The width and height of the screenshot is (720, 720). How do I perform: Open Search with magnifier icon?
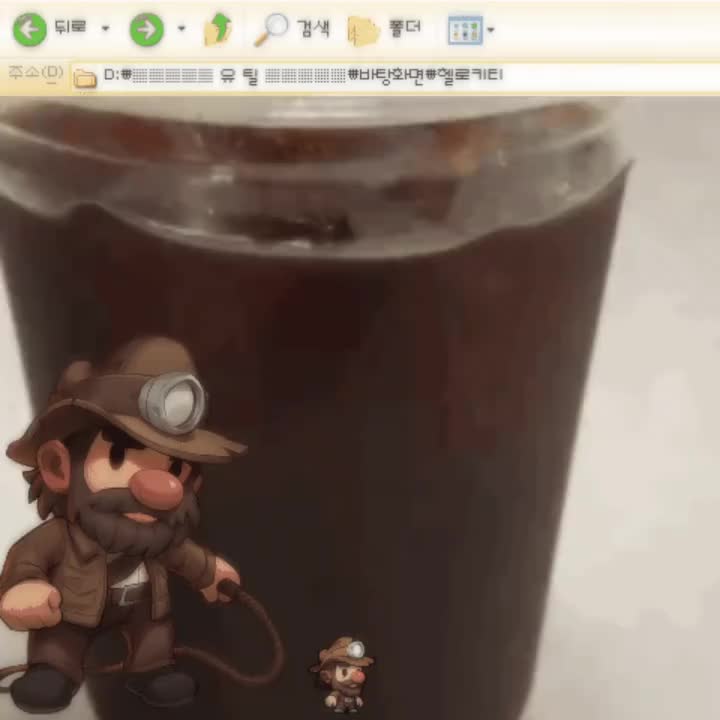271,29
